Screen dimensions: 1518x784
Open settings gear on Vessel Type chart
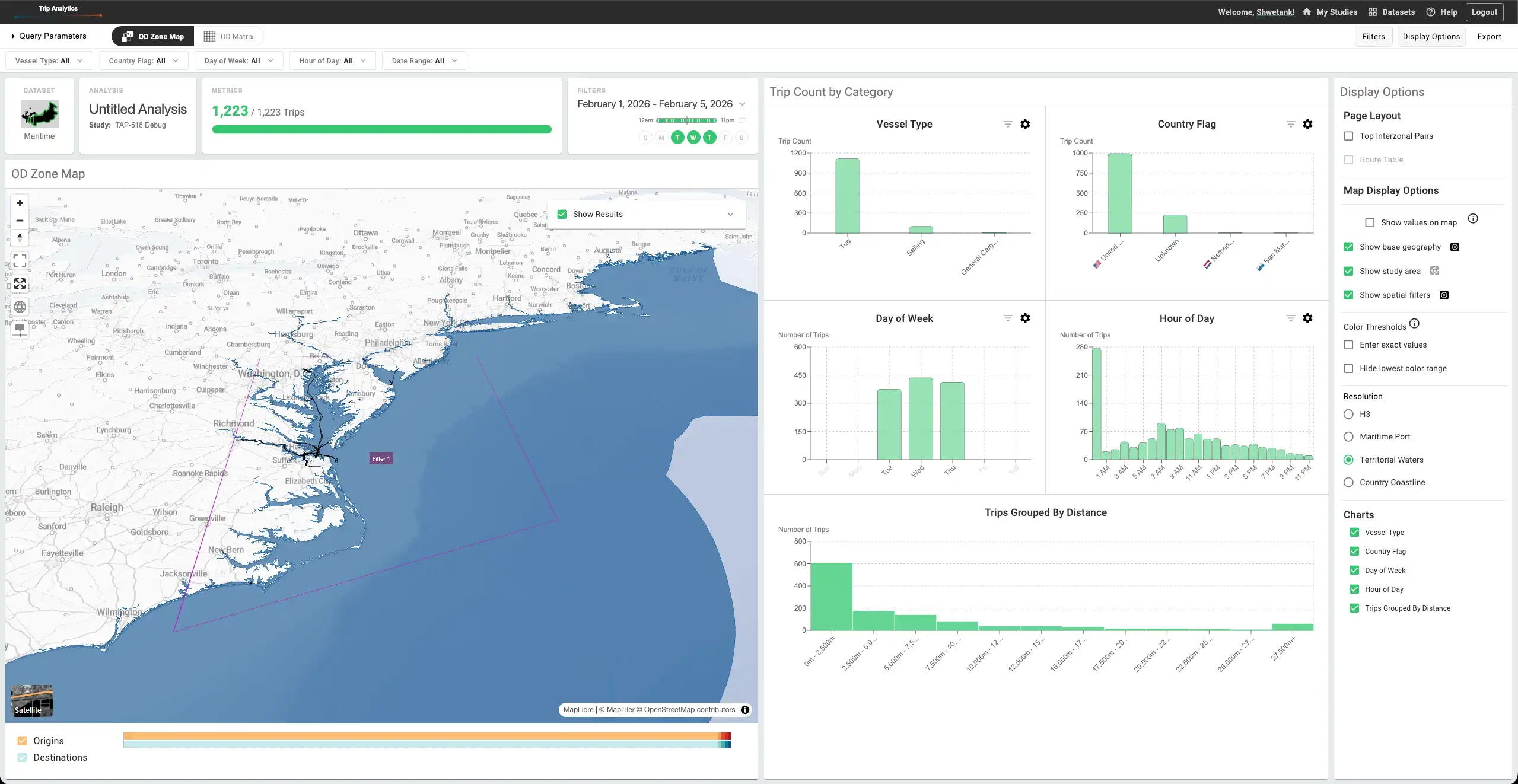click(1026, 124)
